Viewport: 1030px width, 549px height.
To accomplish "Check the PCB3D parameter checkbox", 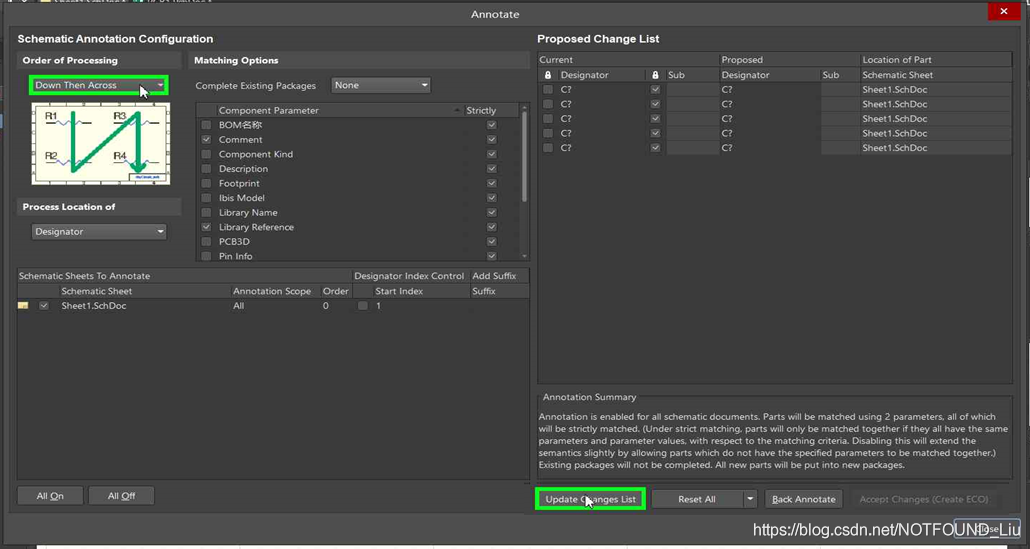I will 206,242.
